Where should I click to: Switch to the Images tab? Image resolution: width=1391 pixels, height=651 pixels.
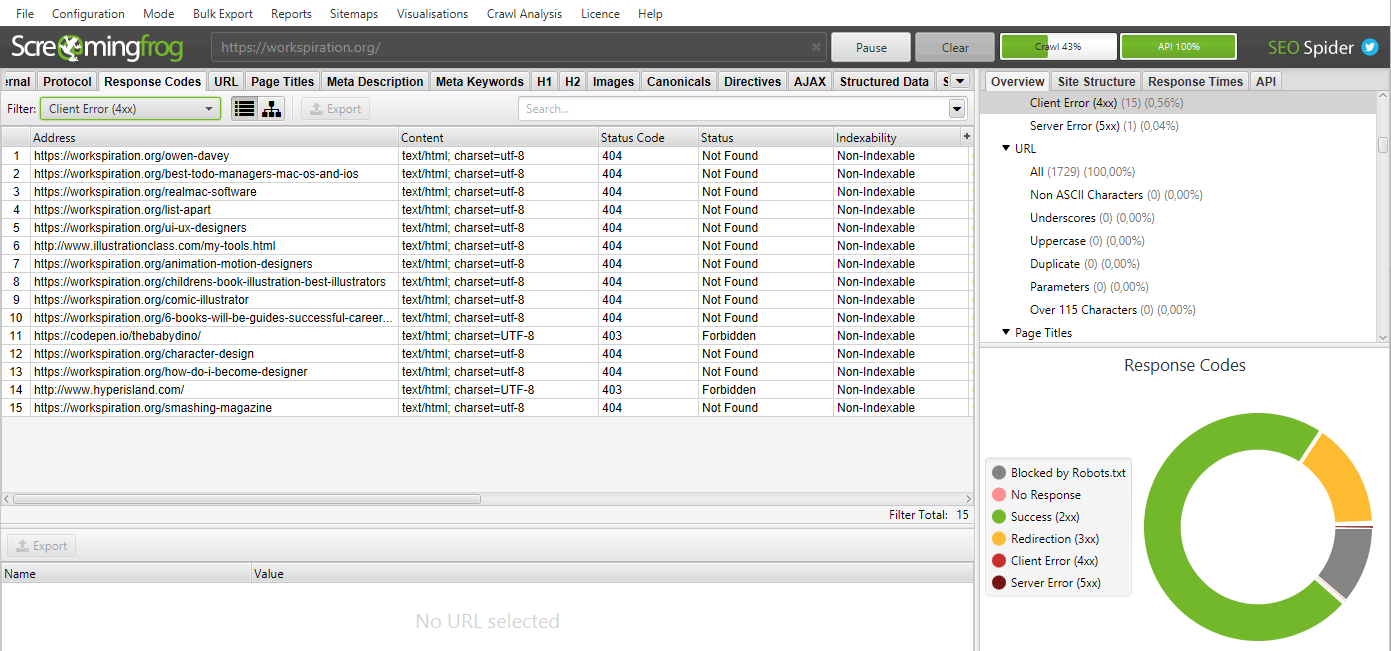[x=613, y=82]
